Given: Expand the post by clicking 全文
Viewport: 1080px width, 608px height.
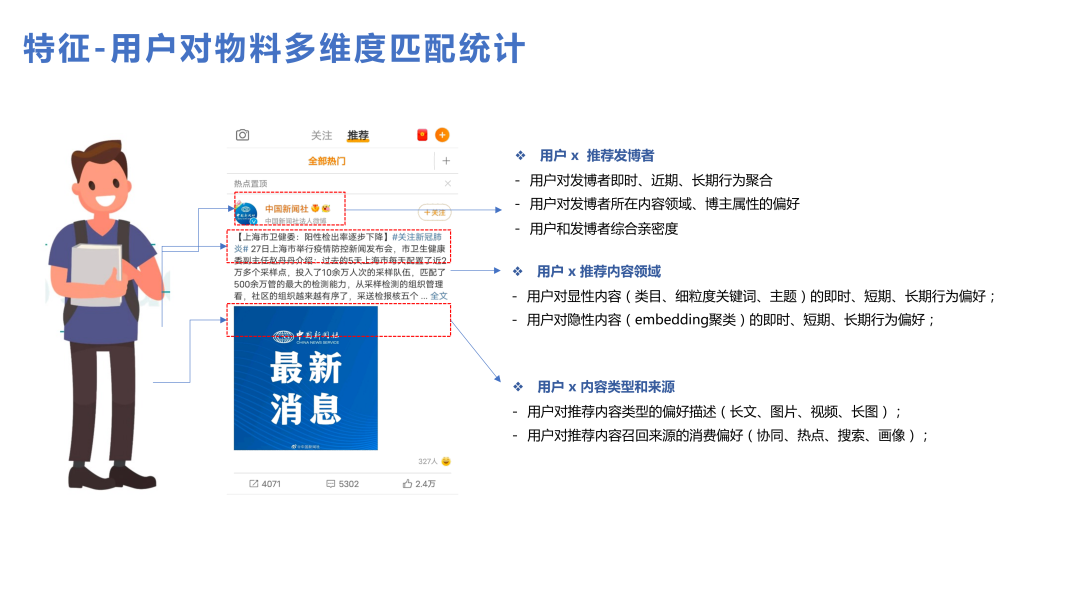Looking at the screenshot, I should pos(437,295).
